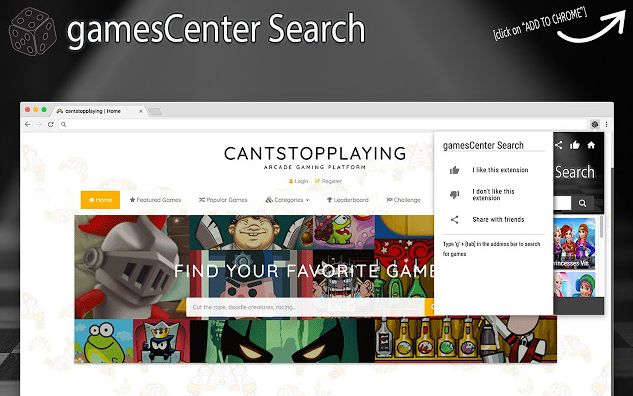Click the address bar search field

[323, 124]
